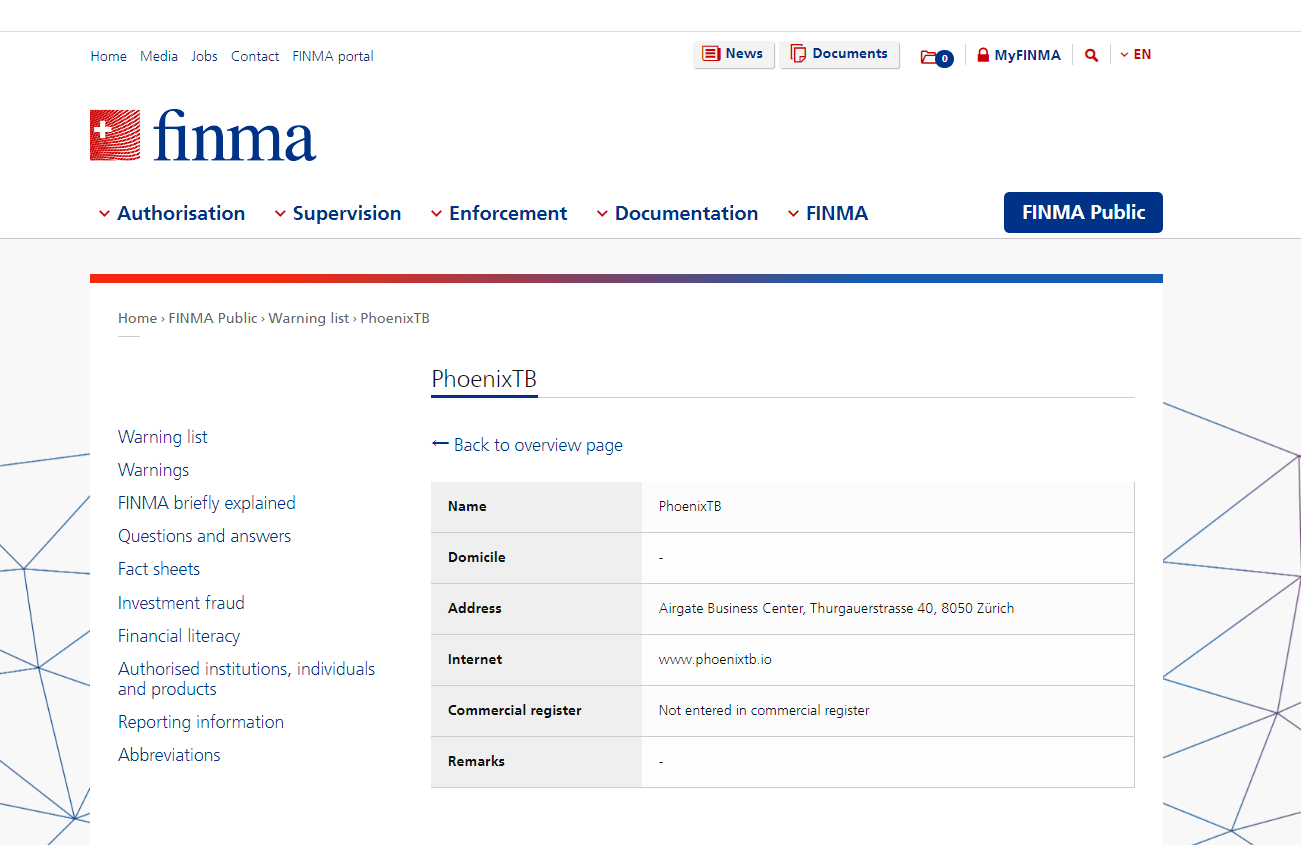Click the Domicile row label

click(x=477, y=557)
